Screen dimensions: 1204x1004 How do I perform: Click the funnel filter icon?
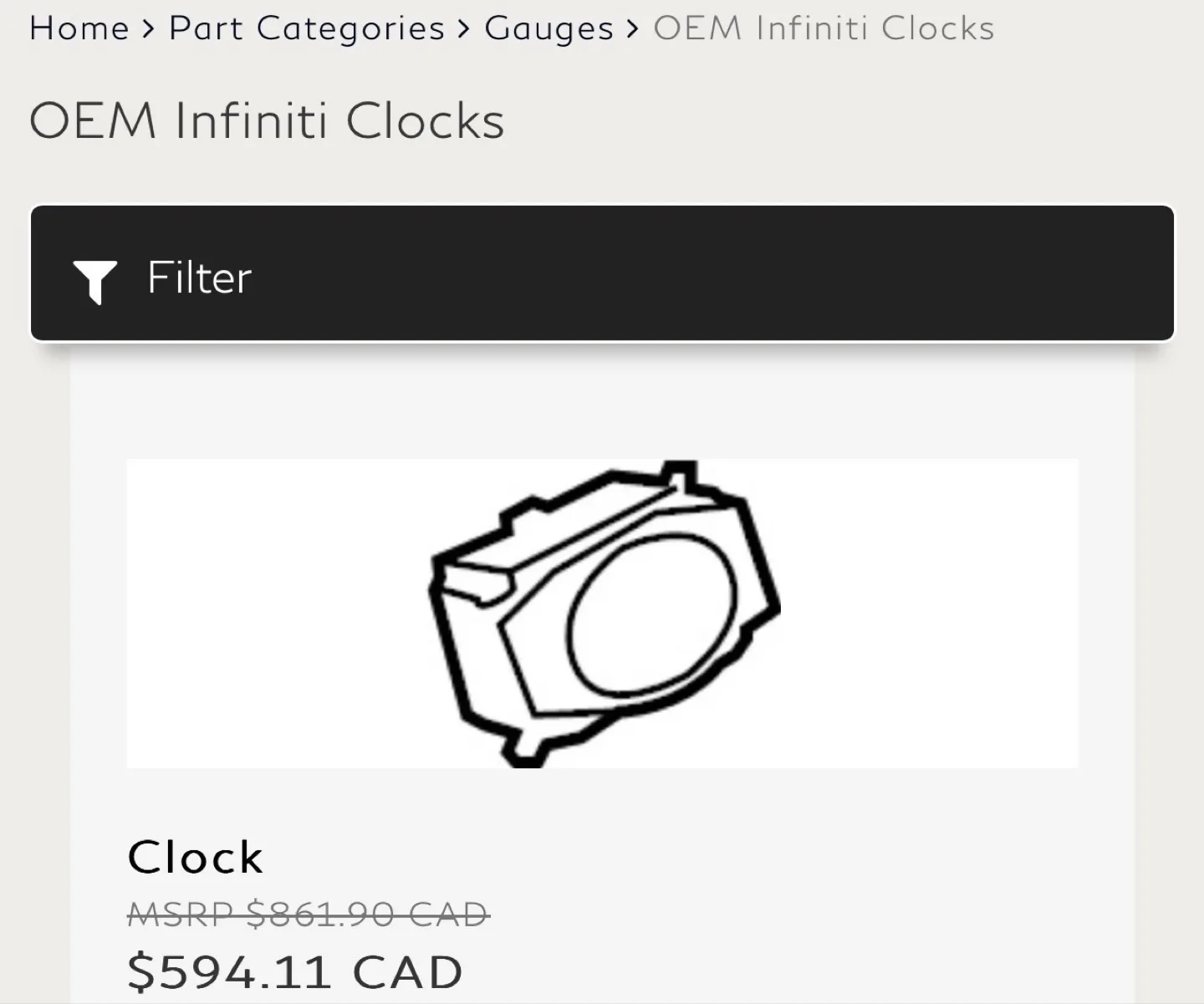tap(94, 282)
